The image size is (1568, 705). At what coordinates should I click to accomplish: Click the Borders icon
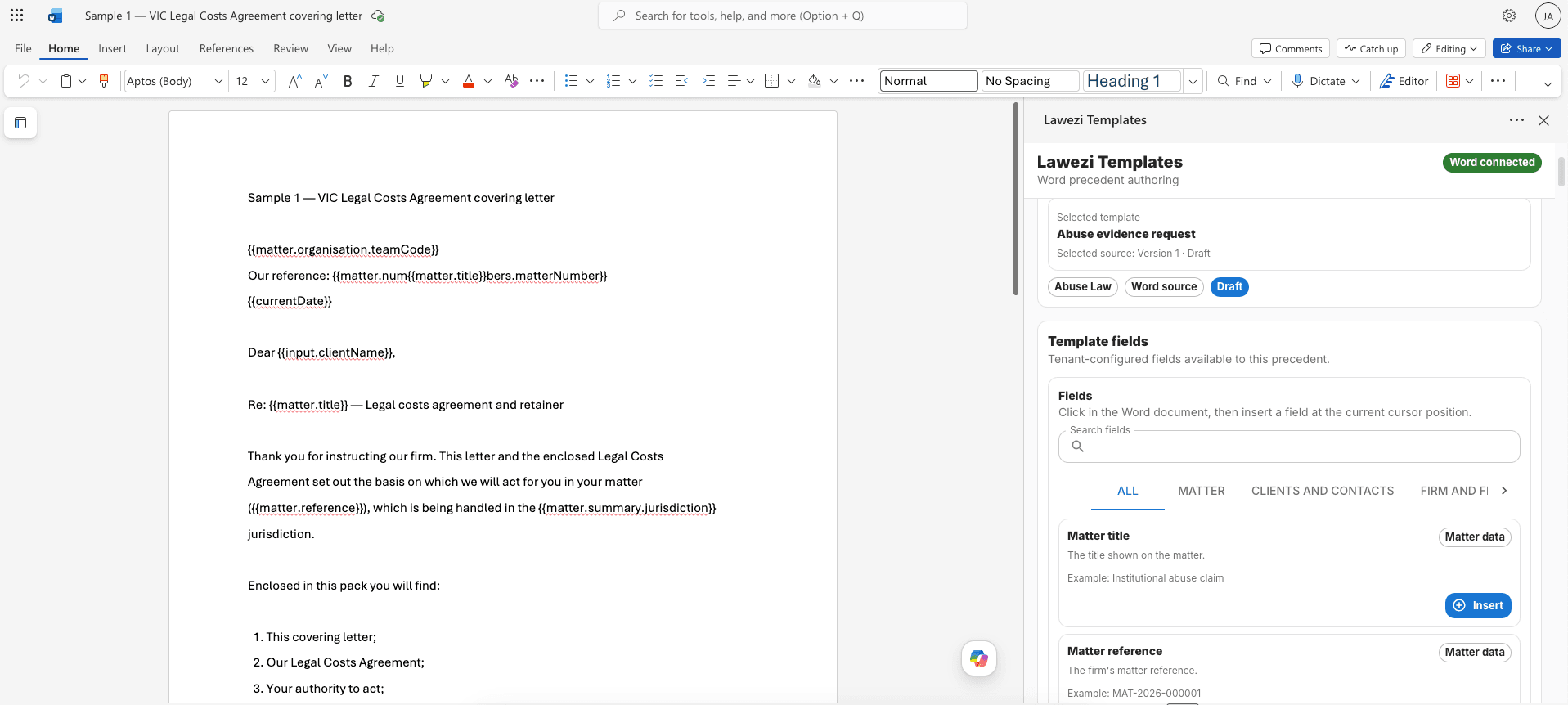tap(771, 81)
